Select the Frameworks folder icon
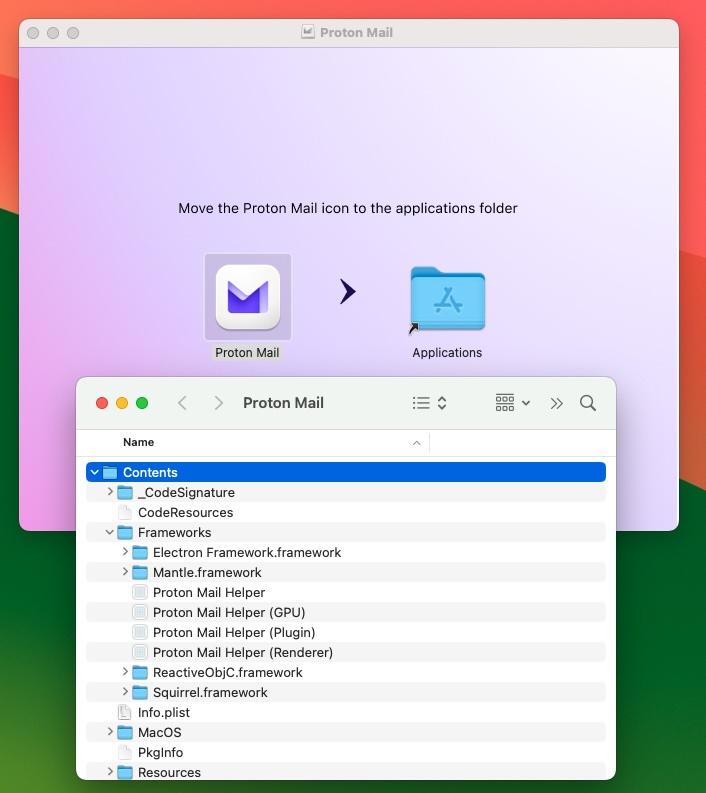 tap(125, 532)
